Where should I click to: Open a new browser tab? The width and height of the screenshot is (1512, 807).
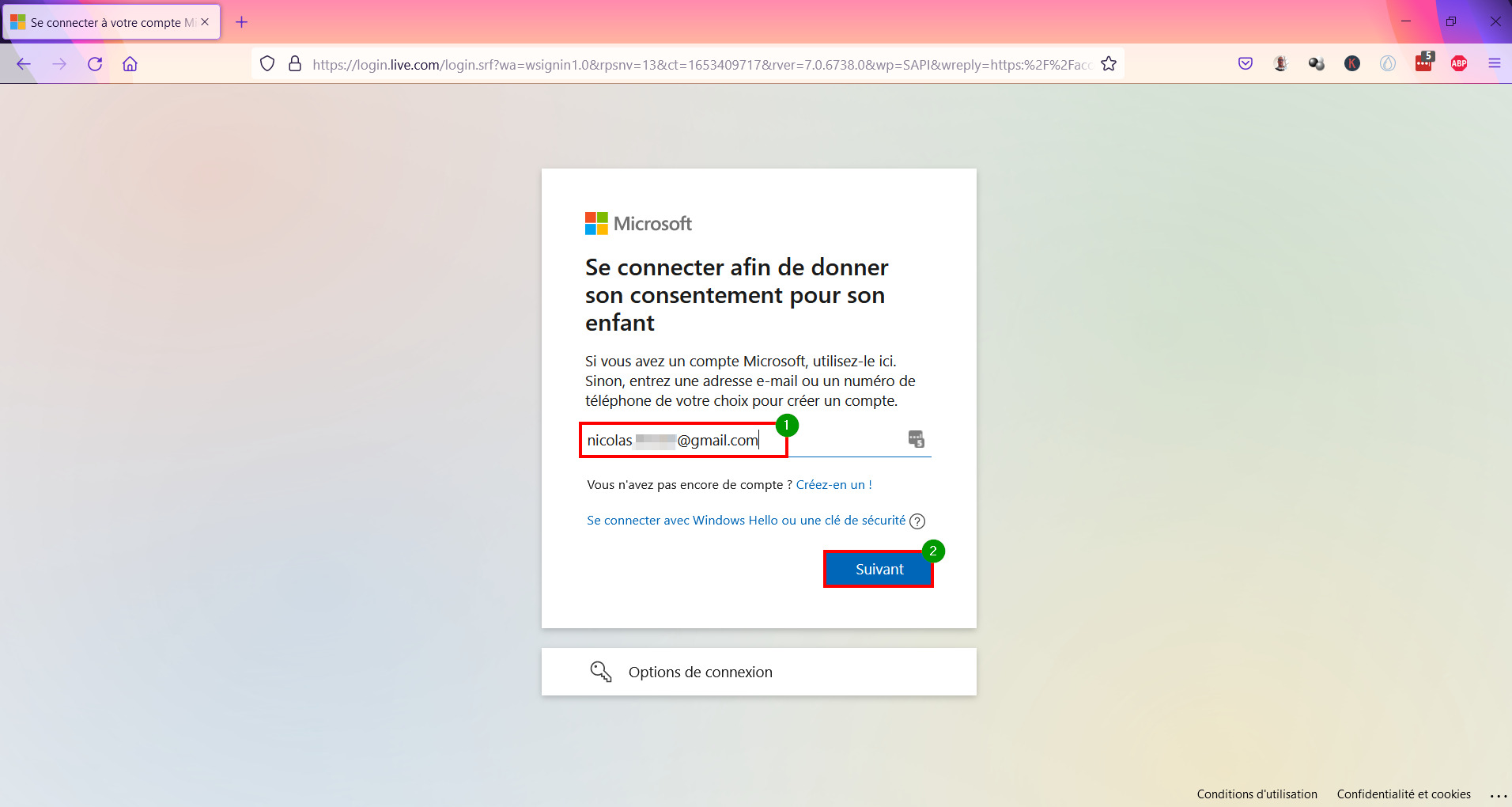click(242, 22)
